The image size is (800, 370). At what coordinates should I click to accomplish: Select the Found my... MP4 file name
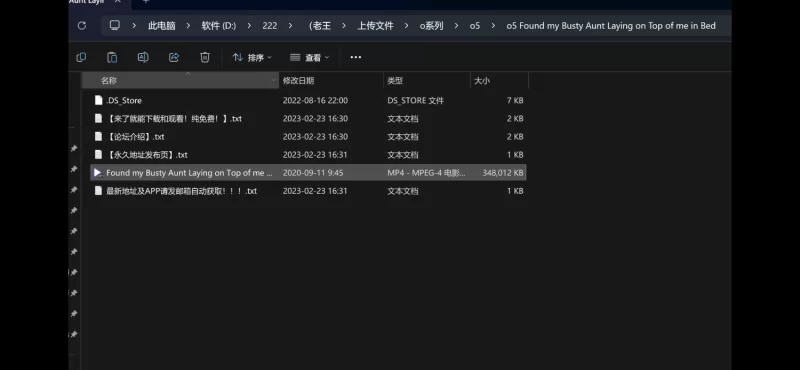[189, 172]
